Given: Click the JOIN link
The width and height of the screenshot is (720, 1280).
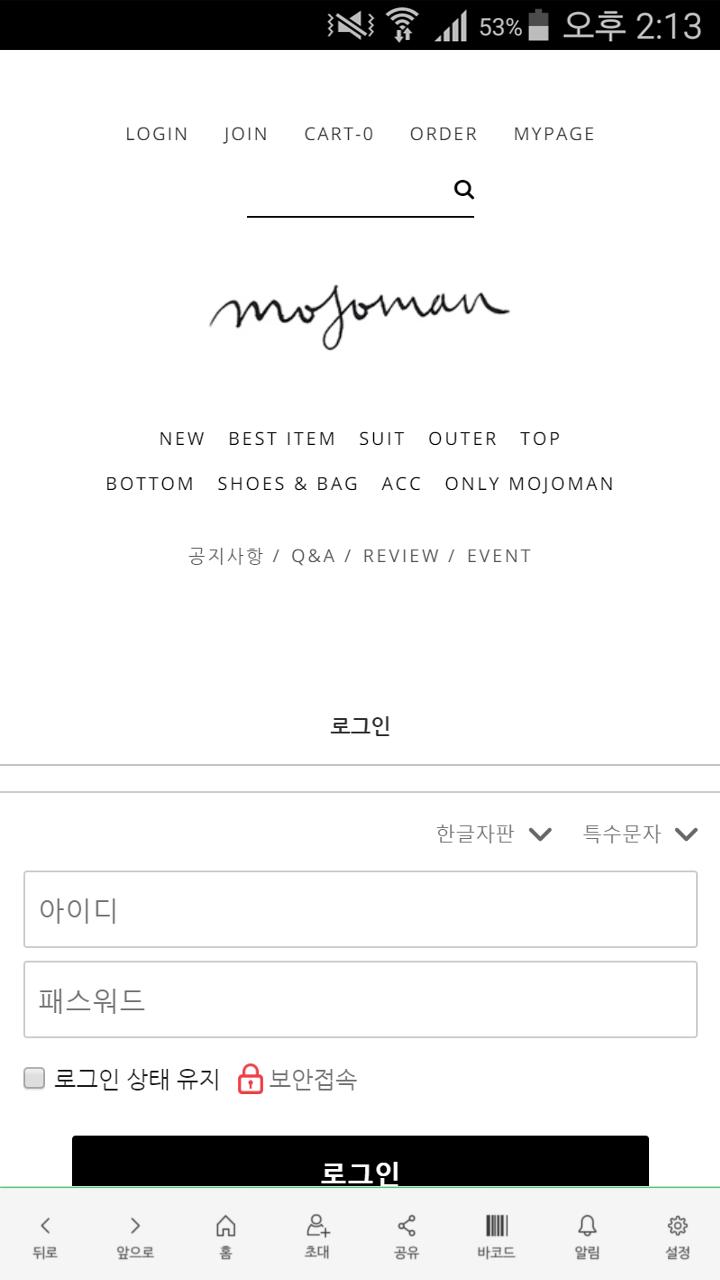Looking at the screenshot, I should [246, 134].
